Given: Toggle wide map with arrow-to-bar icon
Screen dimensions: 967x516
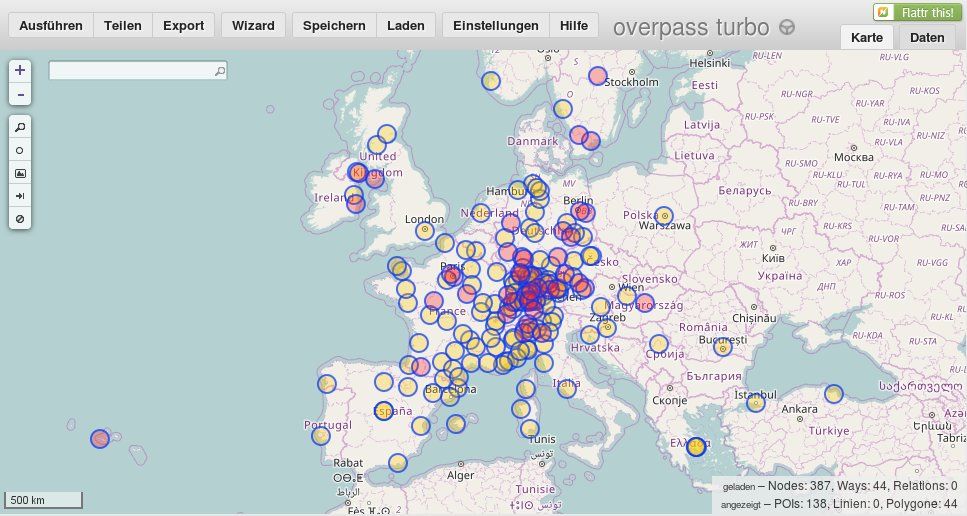Looking at the screenshot, I should click(20, 196).
